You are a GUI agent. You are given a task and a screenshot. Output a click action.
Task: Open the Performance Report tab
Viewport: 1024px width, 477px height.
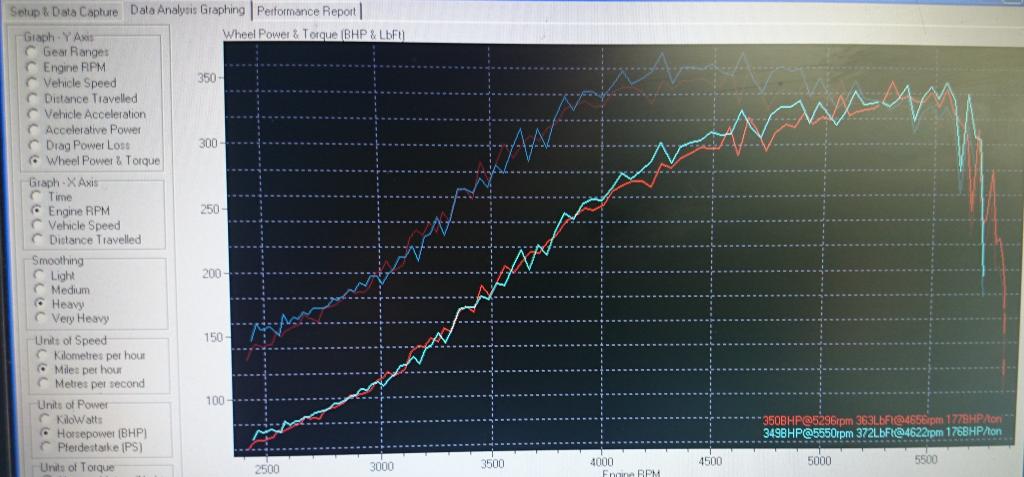click(x=306, y=11)
